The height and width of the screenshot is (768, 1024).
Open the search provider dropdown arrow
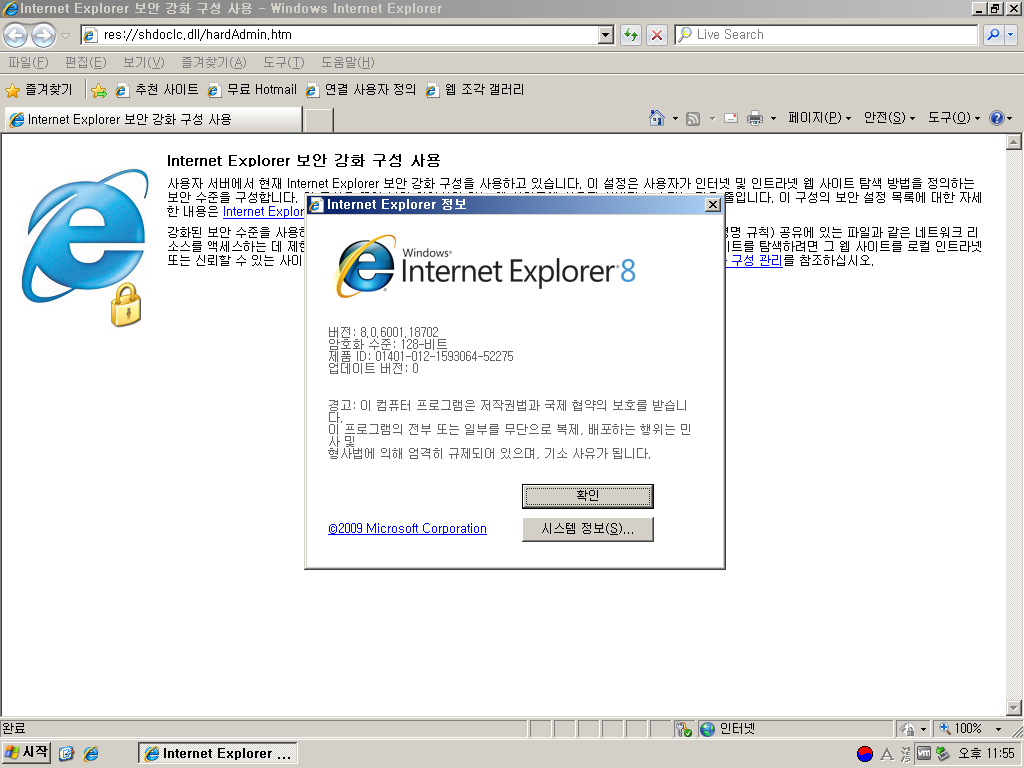pos(1011,35)
